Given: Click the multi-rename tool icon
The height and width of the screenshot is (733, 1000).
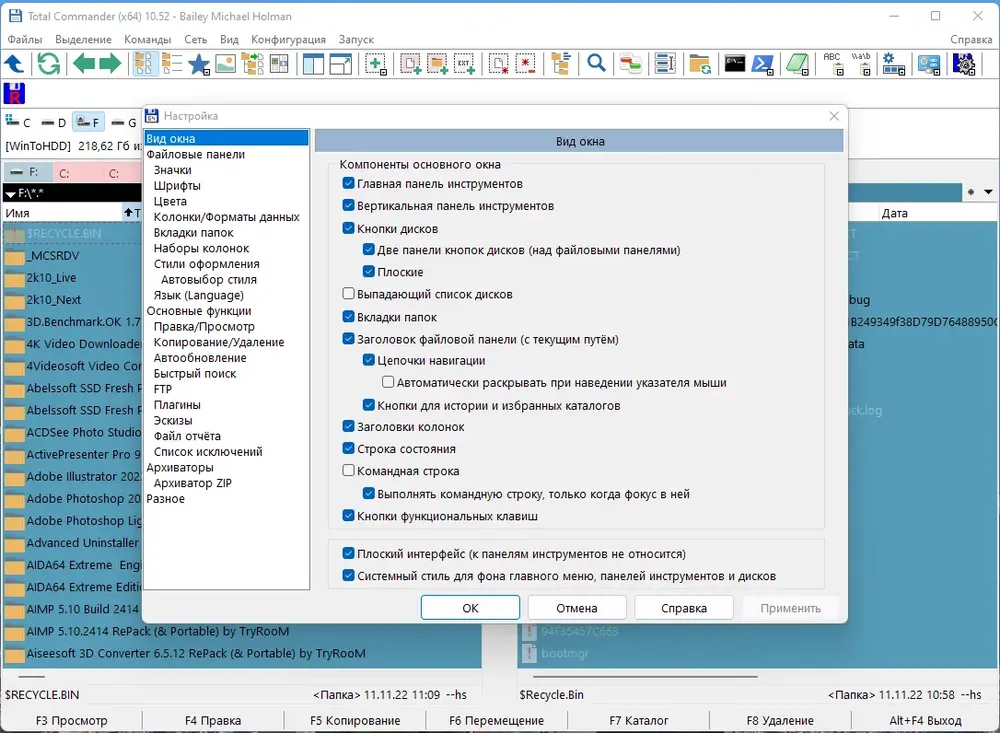Looking at the screenshot, I should [665, 64].
